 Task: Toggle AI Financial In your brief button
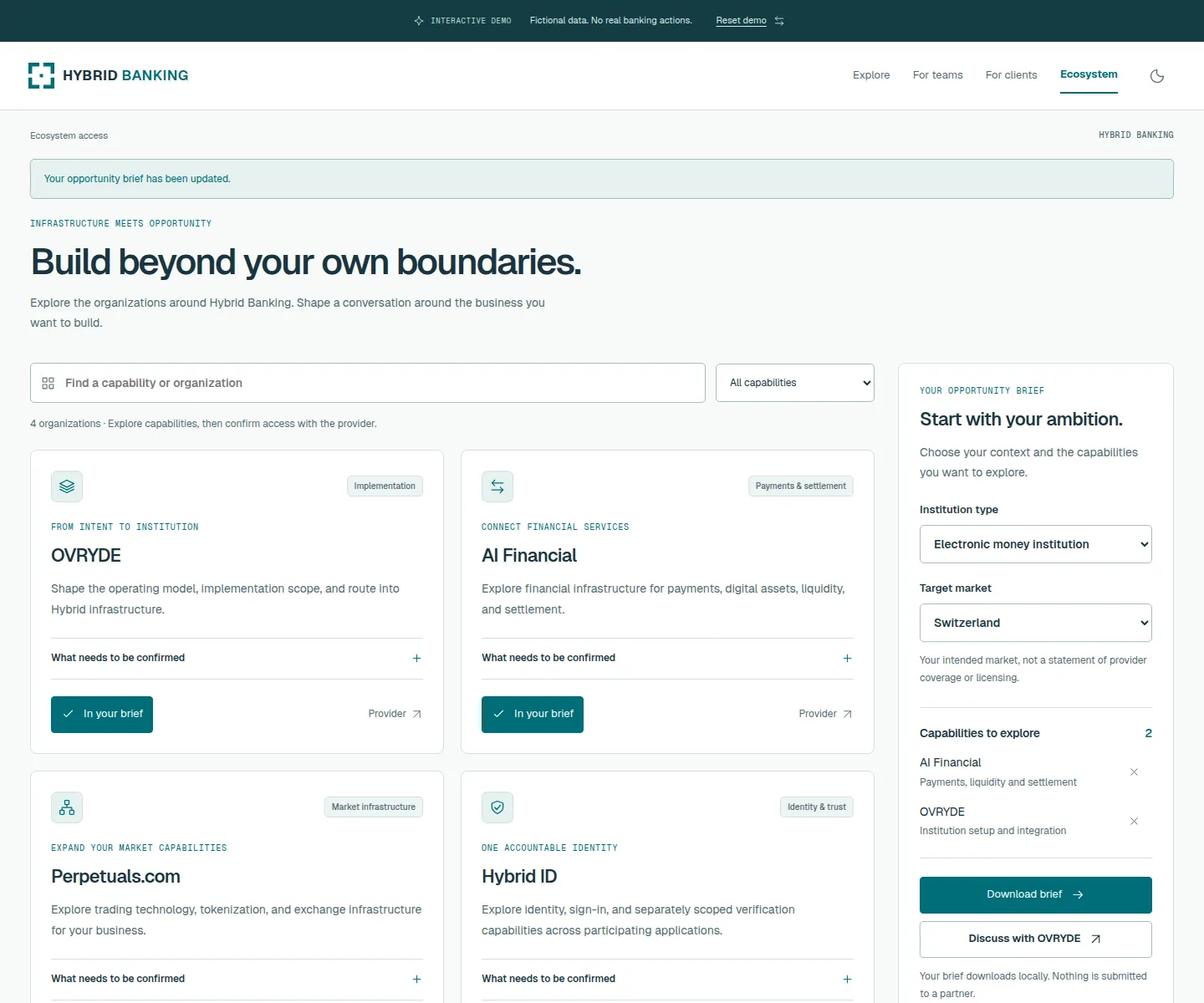[533, 715]
